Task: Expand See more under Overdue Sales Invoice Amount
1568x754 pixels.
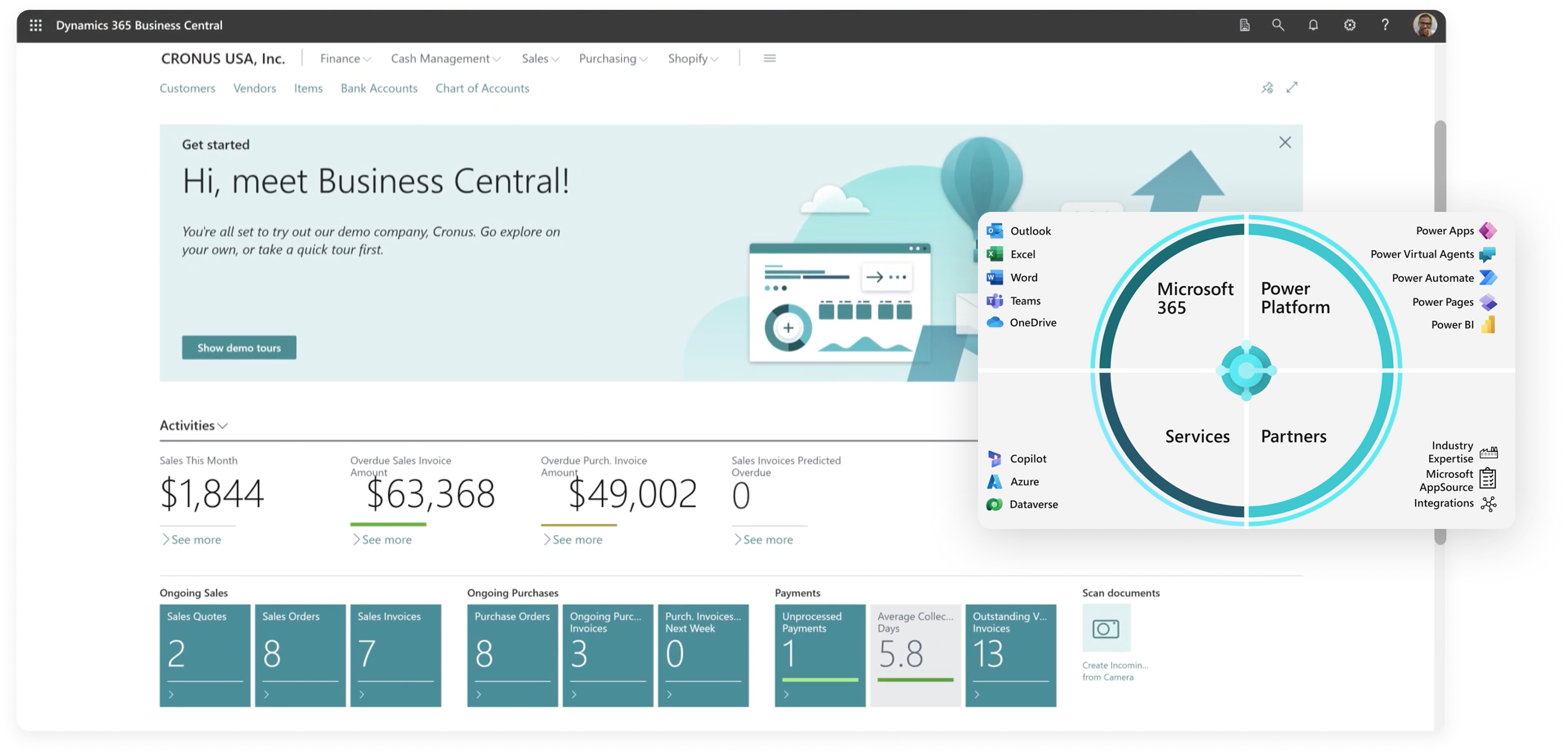Action: tap(382, 540)
